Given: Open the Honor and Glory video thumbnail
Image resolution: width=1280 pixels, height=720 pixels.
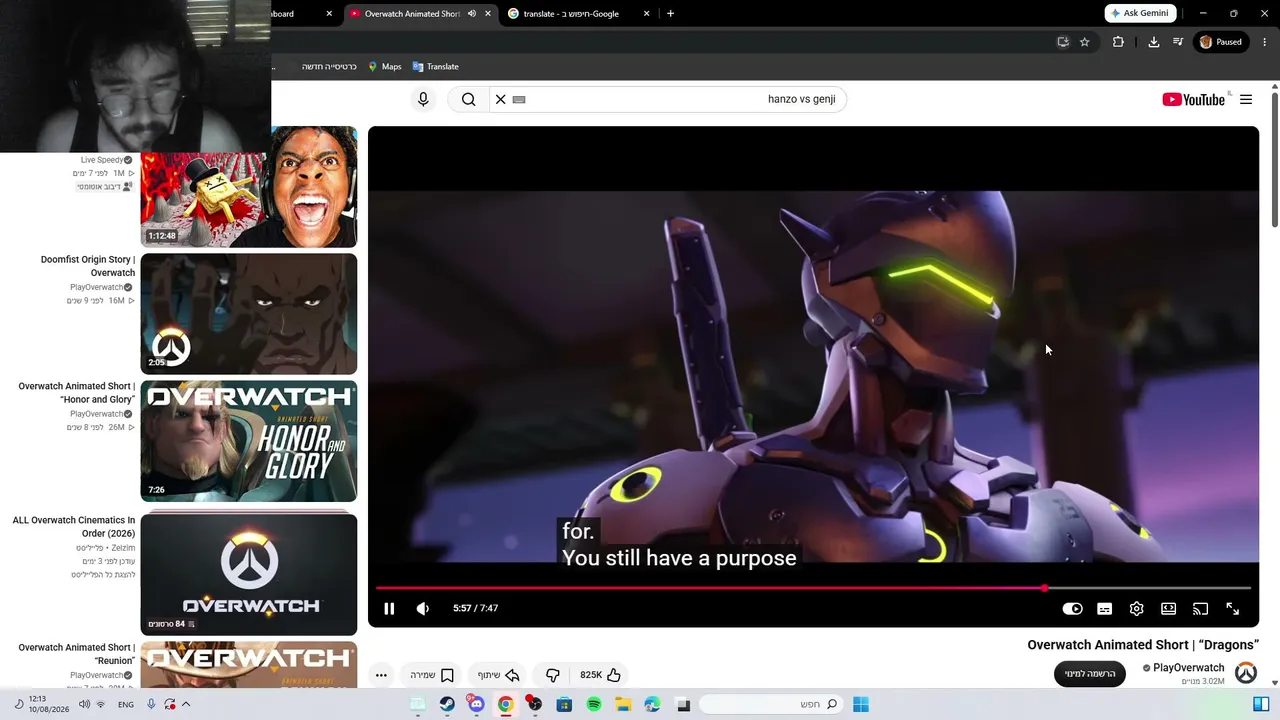Looking at the screenshot, I should (249, 441).
